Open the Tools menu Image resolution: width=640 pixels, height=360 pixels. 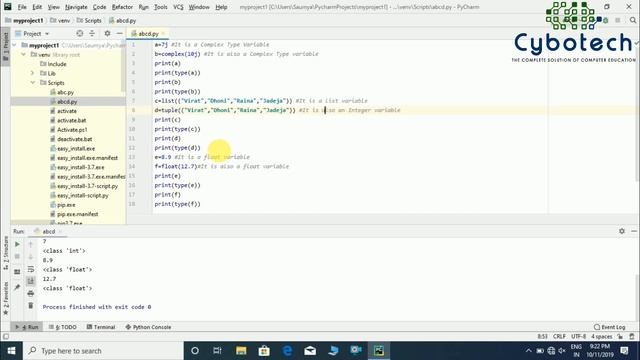[x=160, y=7]
